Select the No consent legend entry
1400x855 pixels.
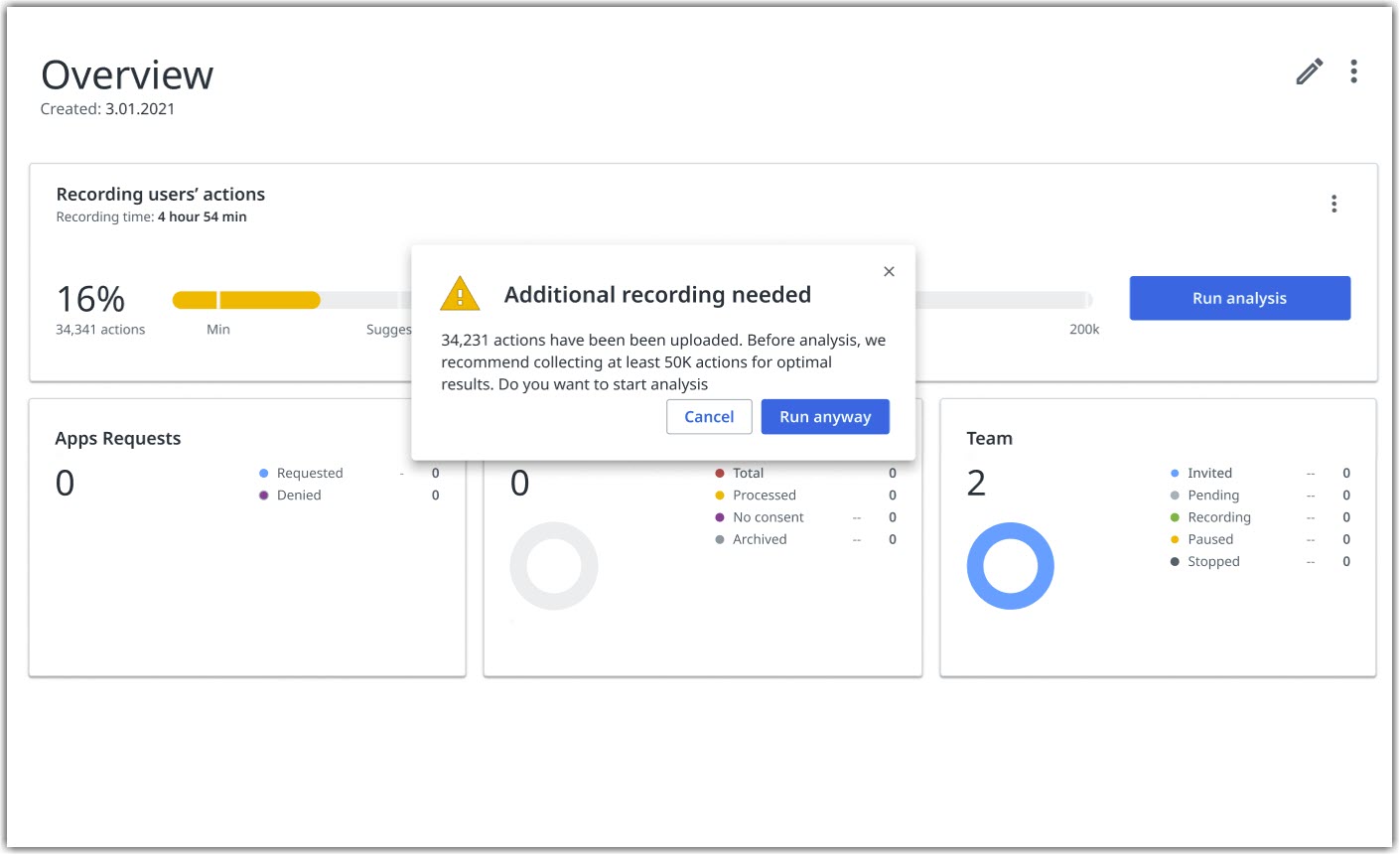click(760, 517)
